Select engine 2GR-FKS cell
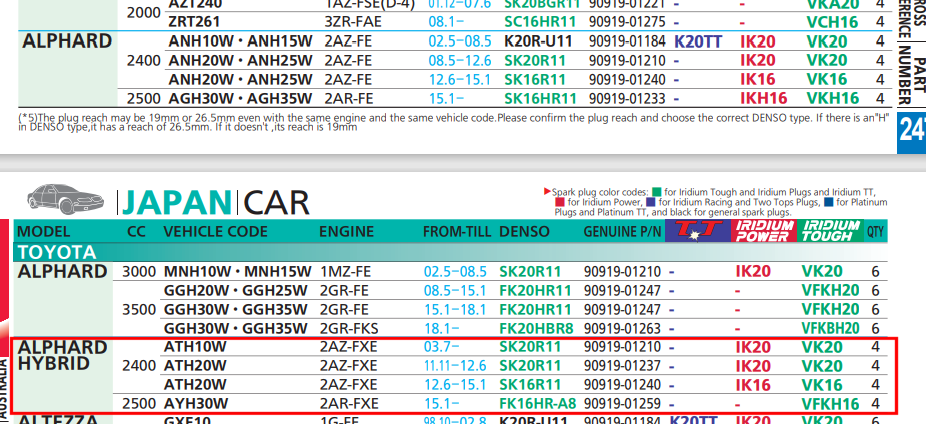 pyautogui.click(x=348, y=328)
